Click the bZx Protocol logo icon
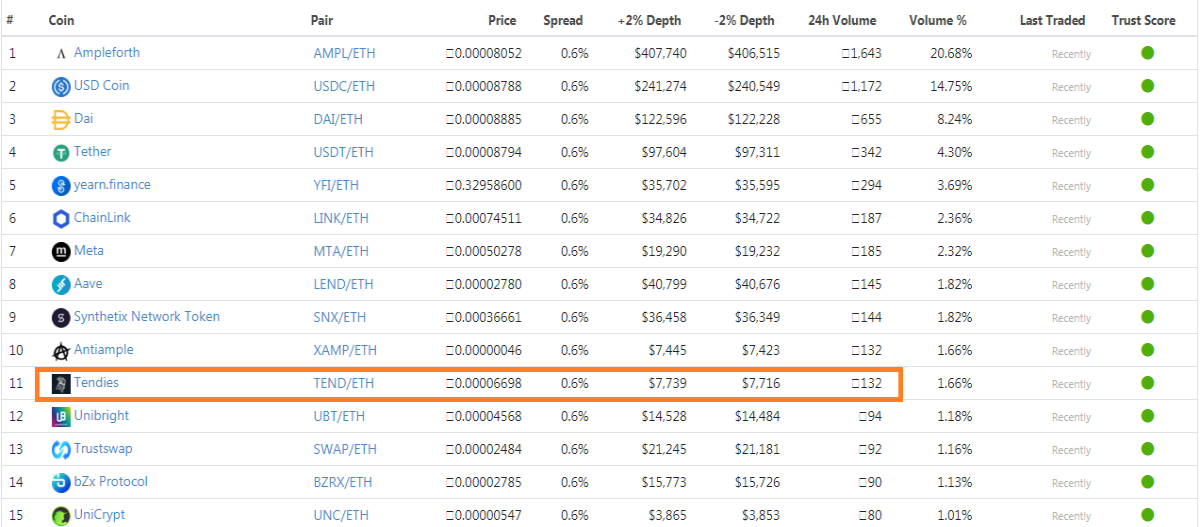1200x527 pixels. pyautogui.click(x=61, y=483)
